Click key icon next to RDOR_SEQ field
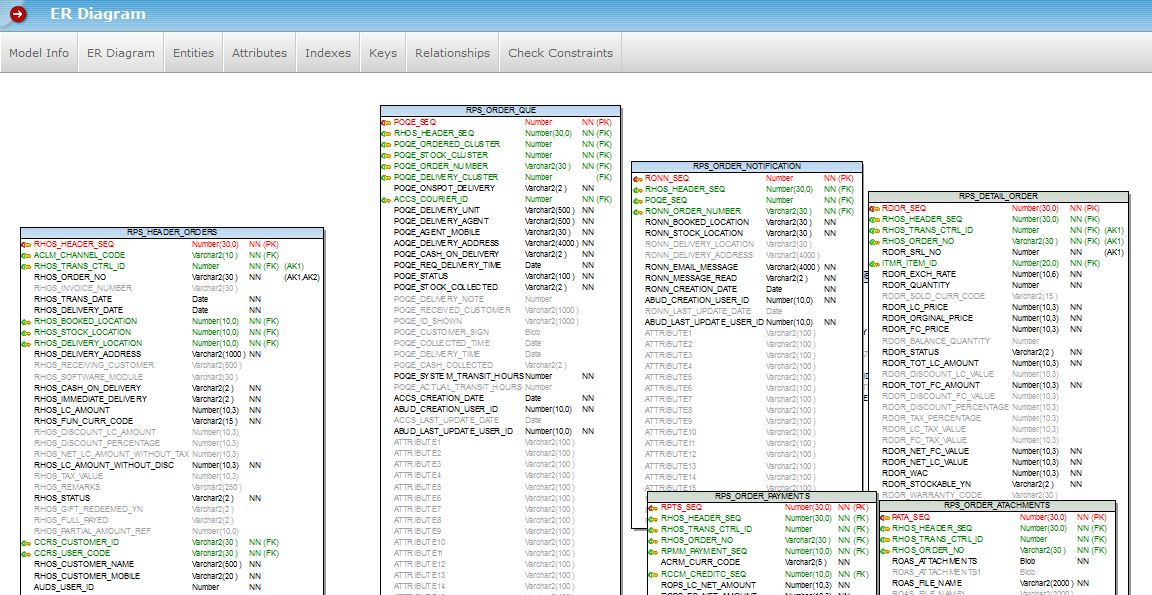Viewport: 1152px width, 595px height. (874, 208)
